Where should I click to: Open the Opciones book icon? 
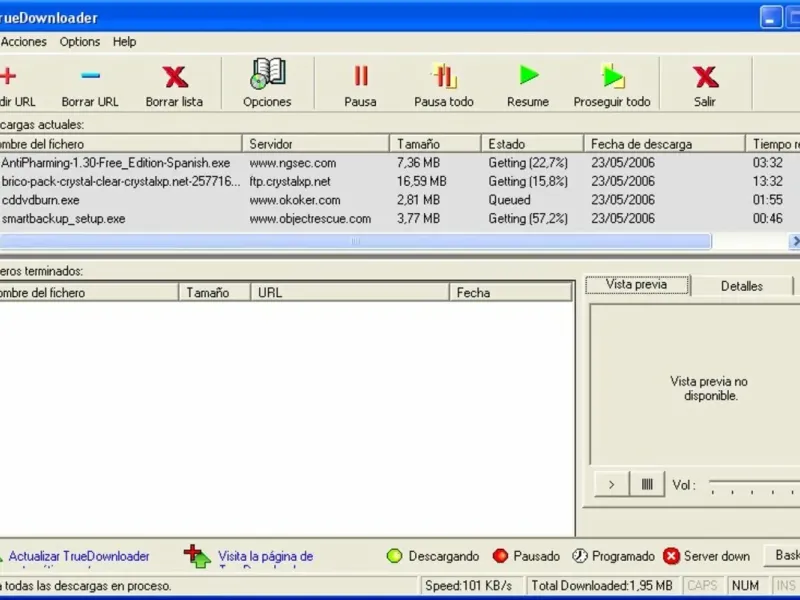point(268,74)
